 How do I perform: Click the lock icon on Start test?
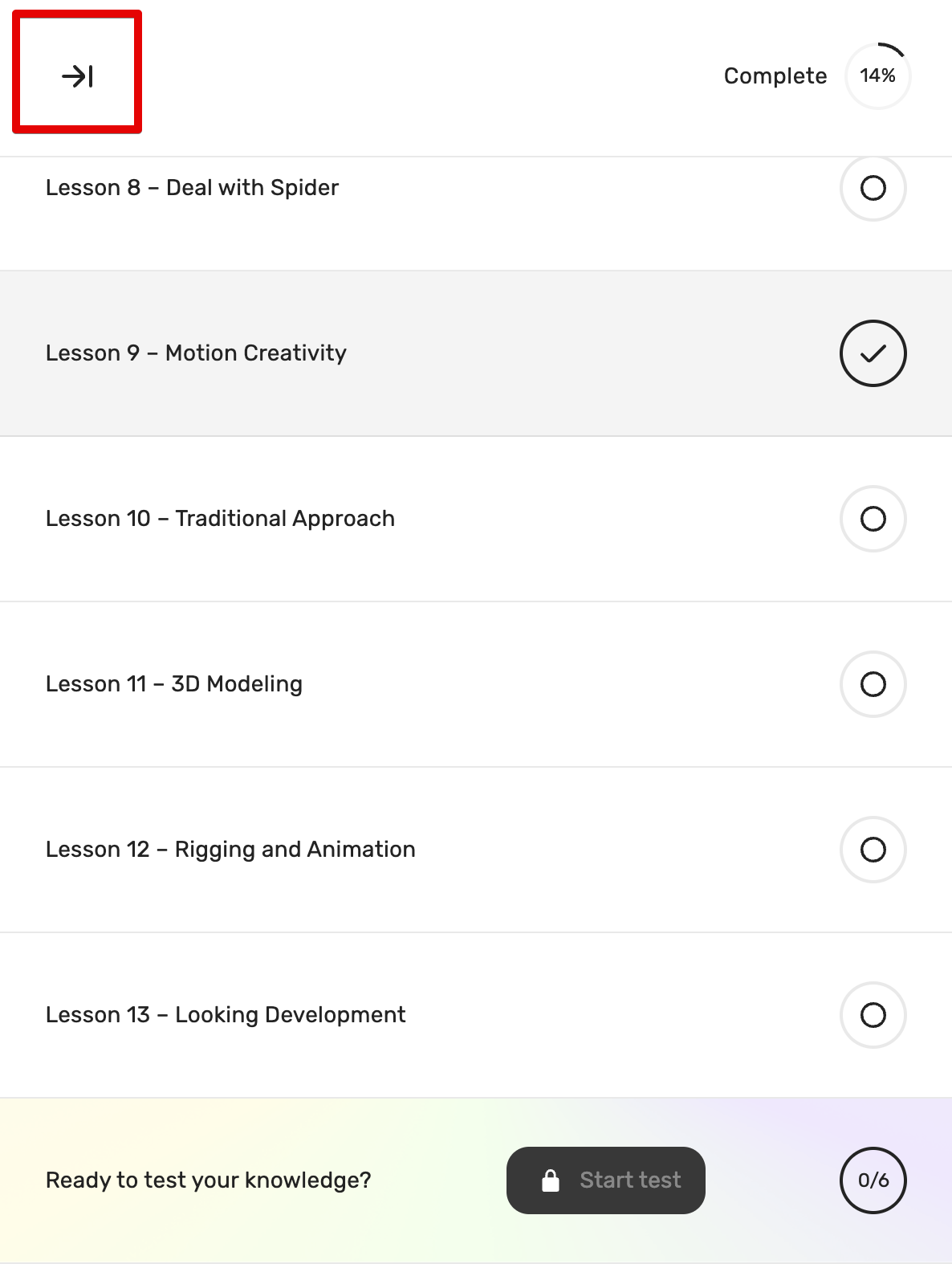(551, 1180)
